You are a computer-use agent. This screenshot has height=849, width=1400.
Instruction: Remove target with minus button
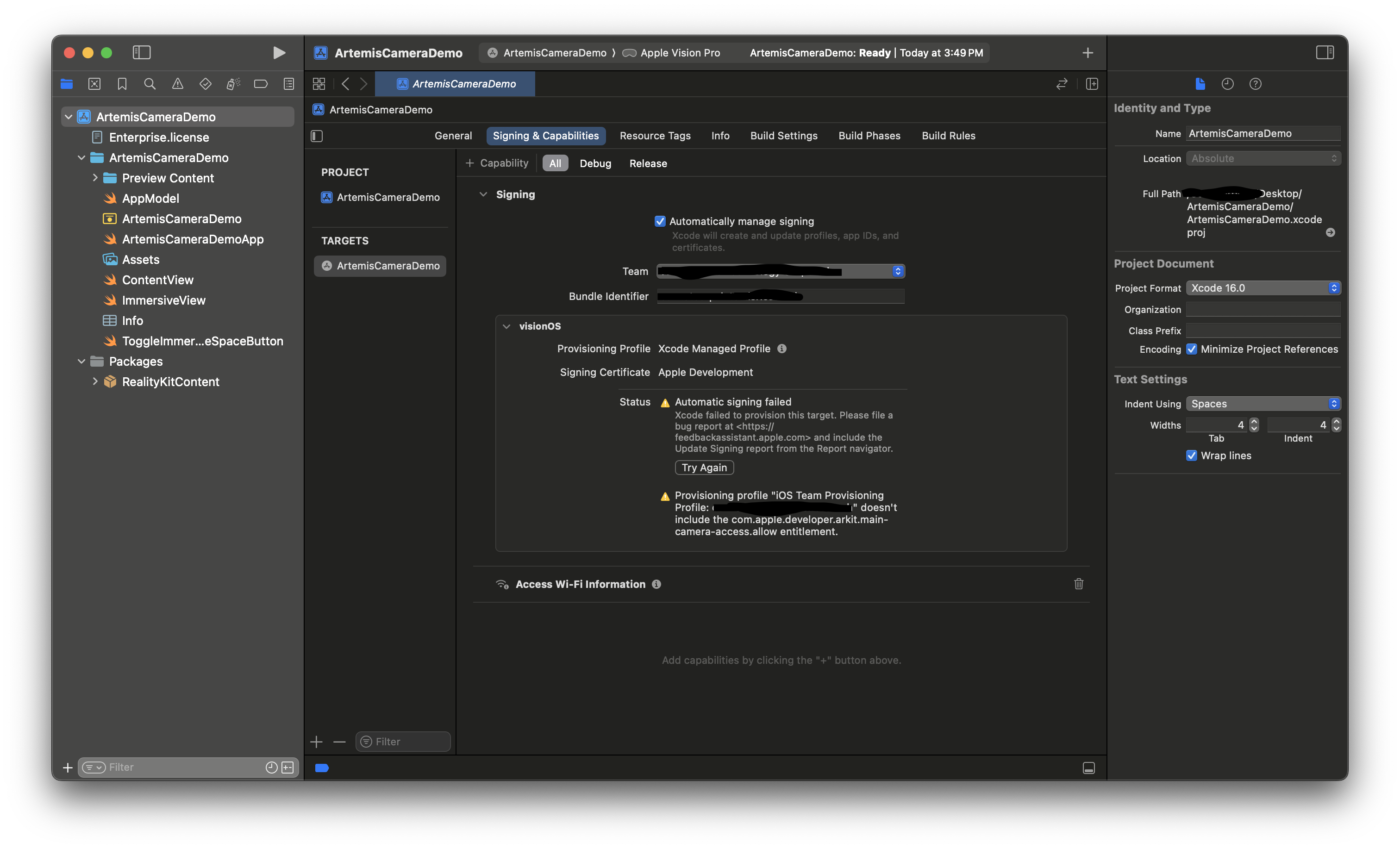coord(339,742)
